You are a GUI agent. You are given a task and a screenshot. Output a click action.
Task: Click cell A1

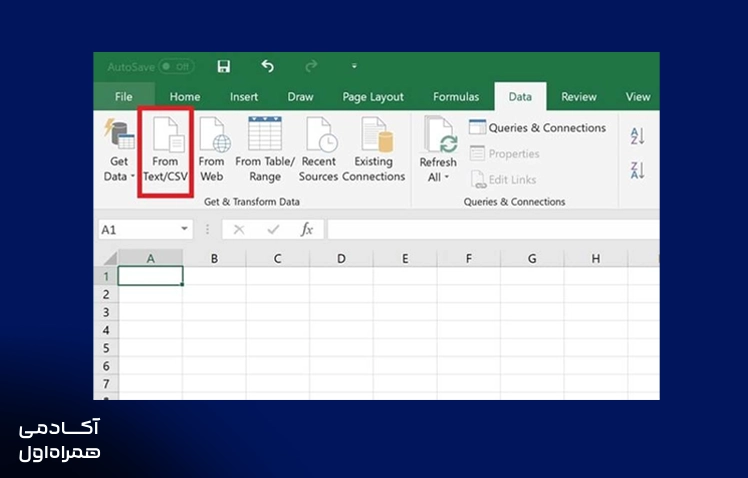pos(150,276)
